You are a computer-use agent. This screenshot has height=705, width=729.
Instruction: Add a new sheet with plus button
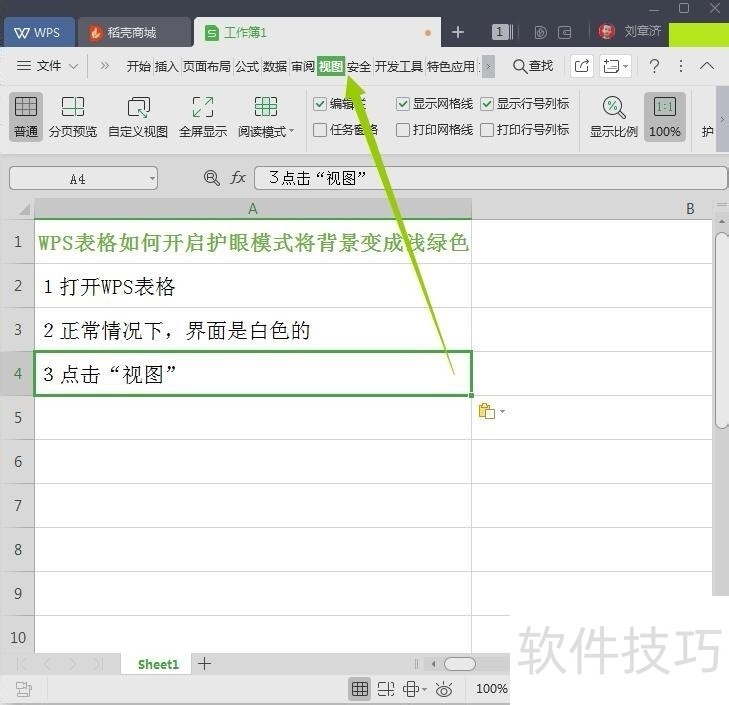(x=204, y=664)
